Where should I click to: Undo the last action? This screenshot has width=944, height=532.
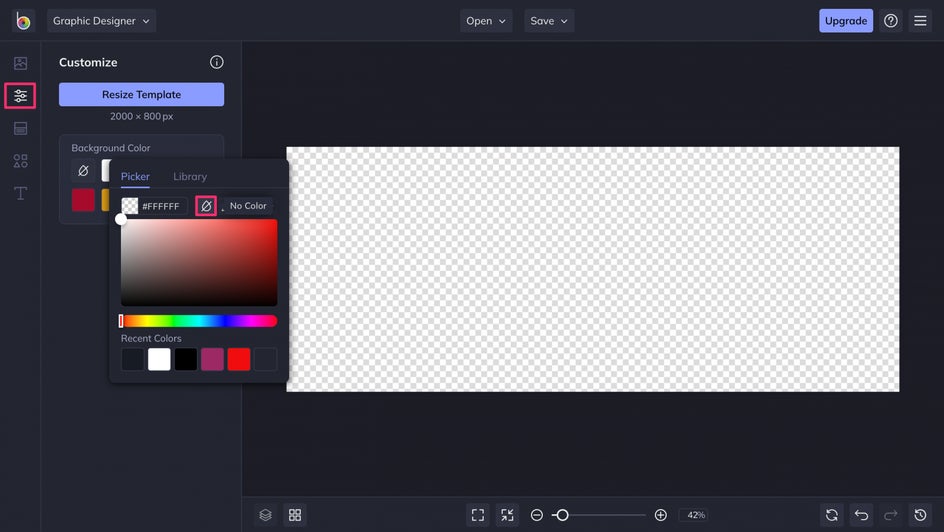861,515
